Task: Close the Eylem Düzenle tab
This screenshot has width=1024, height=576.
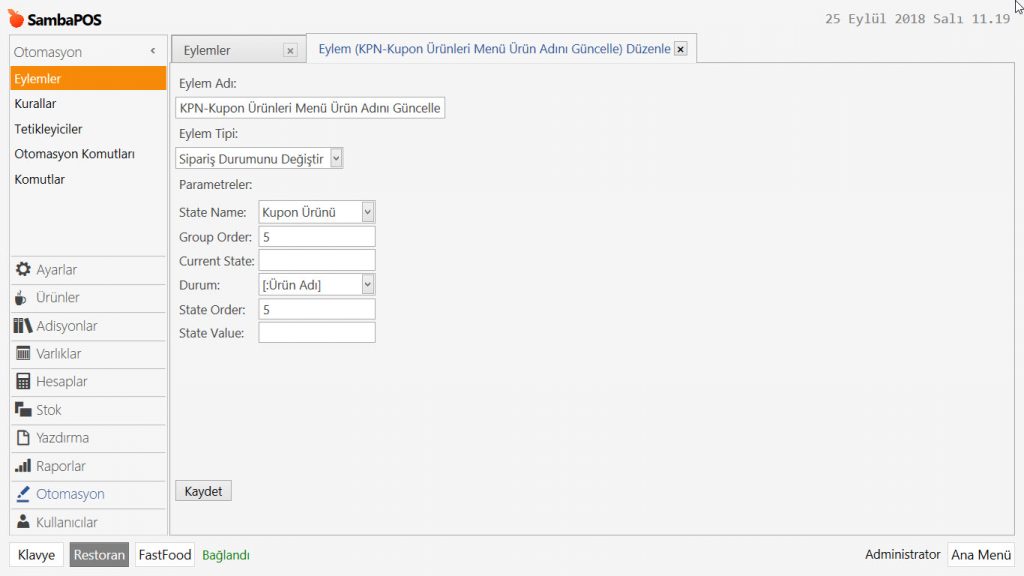Action: (x=680, y=49)
